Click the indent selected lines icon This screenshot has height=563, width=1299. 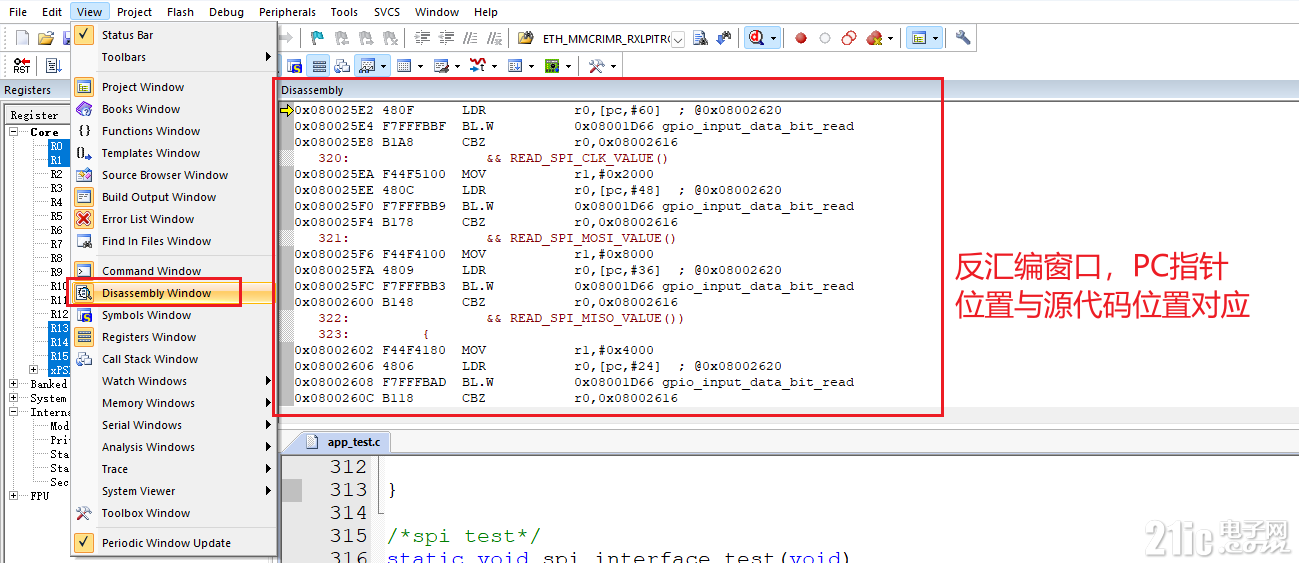pyautogui.click(x=421, y=38)
